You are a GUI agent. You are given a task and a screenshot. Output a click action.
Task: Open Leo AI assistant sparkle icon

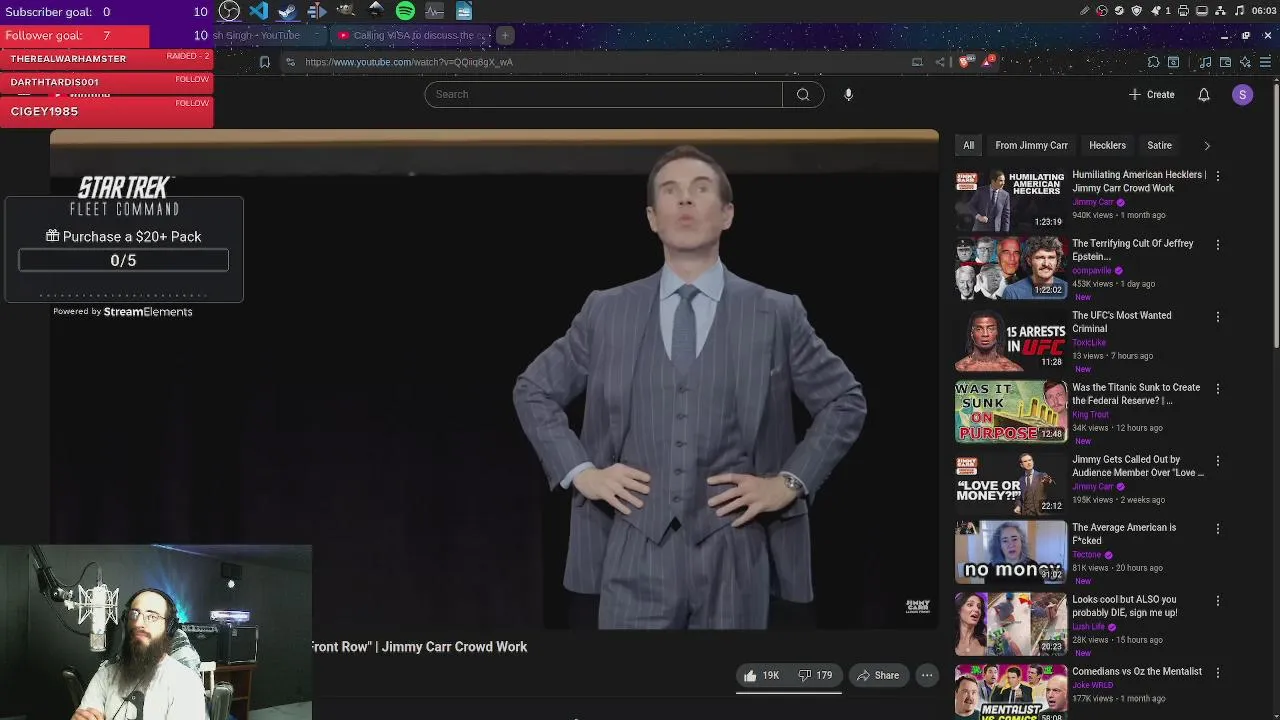tap(1245, 62)
